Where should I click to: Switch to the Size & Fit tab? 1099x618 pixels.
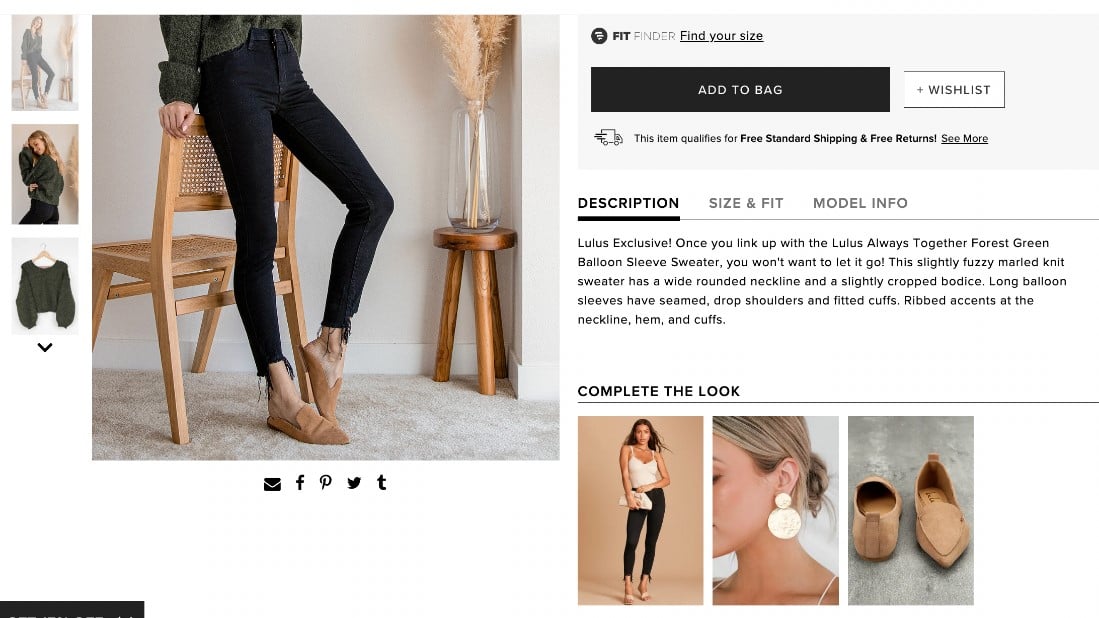[746, 203]
